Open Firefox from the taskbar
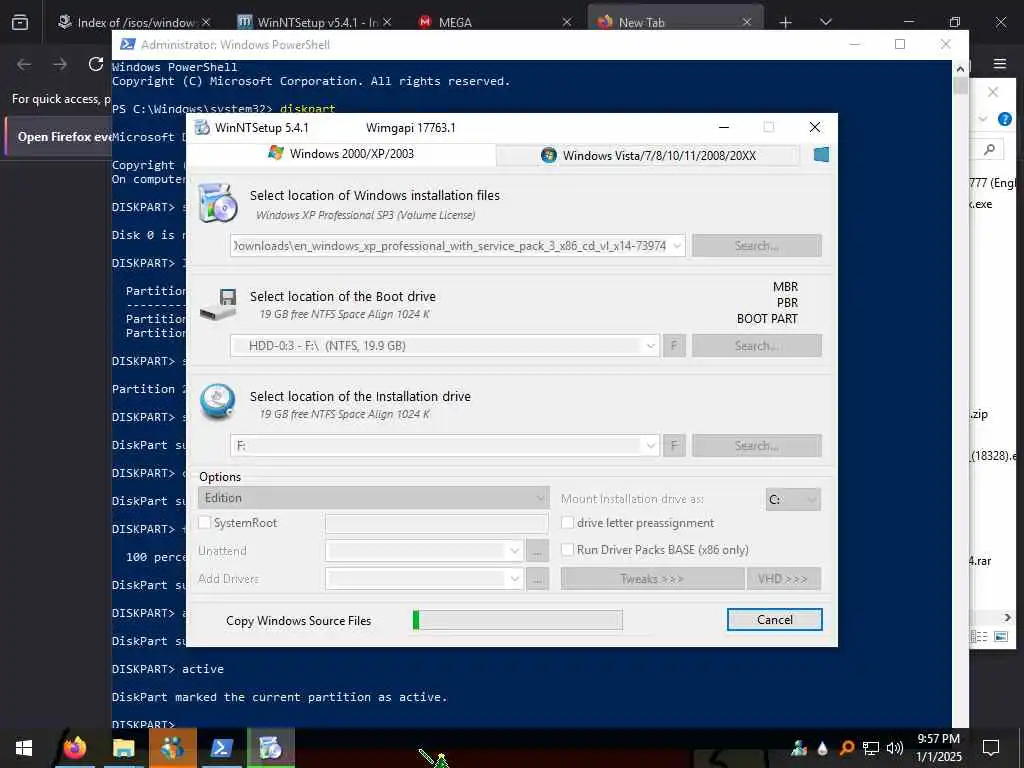This screenshot has height=768, width=1024. 75,748
